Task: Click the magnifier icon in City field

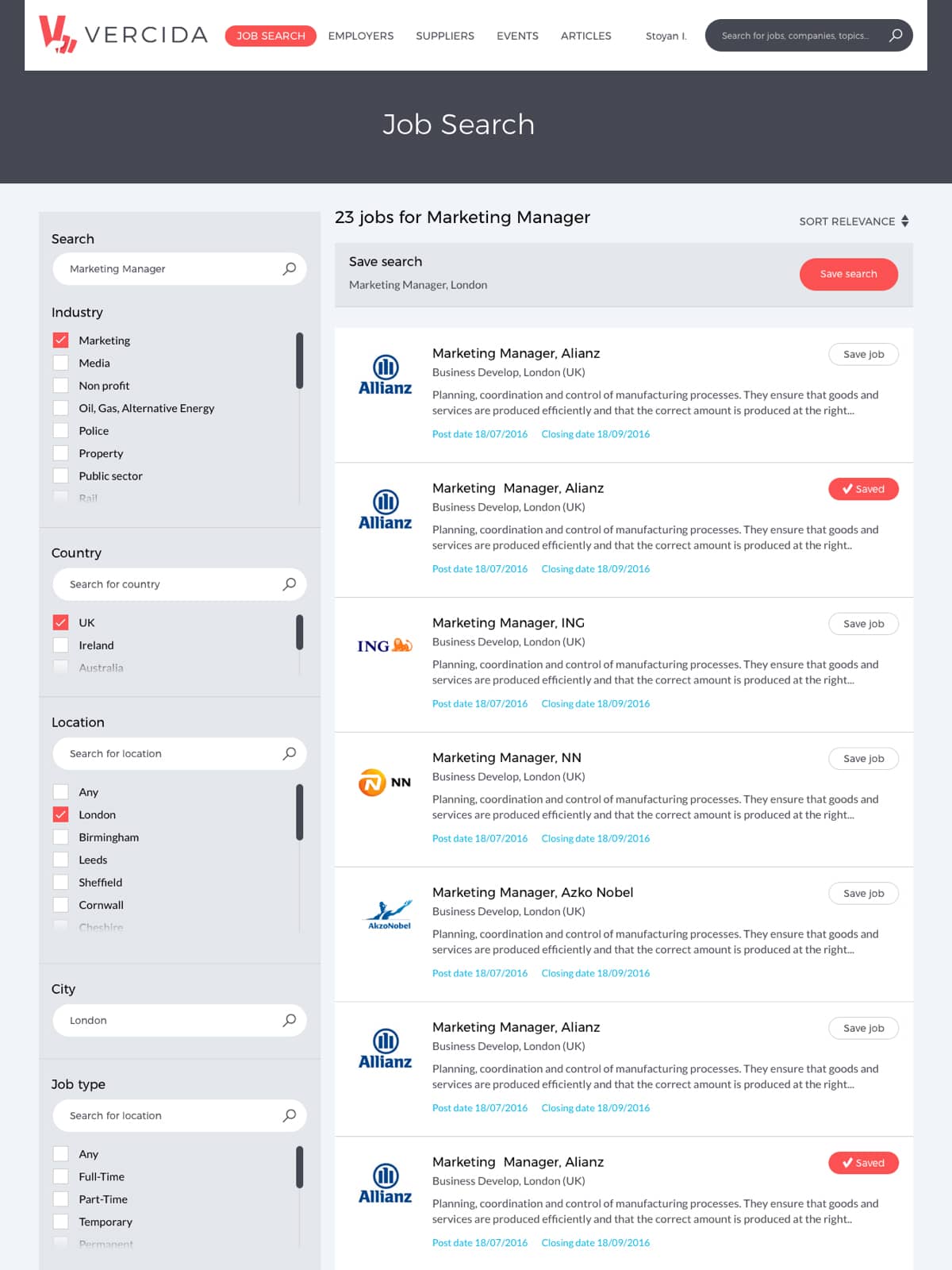Action: pyautogui.click(x=290, y=1020)
